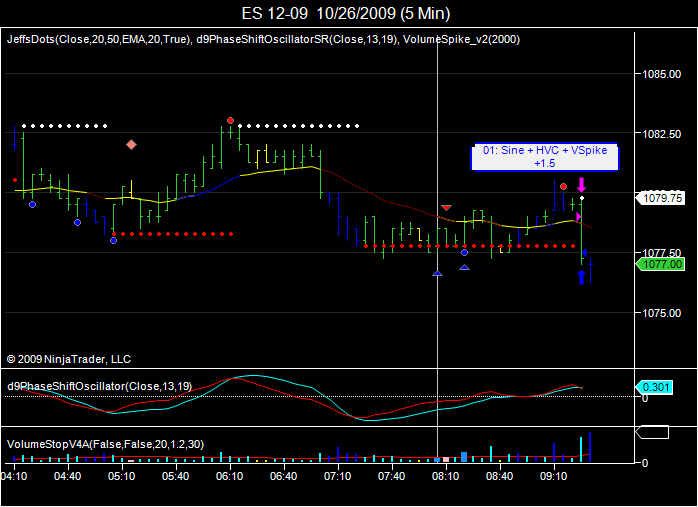Screen dimensions: 698x507
Task: Select the red dot at the 06:10 high
Action: click(x=230, y=121)
